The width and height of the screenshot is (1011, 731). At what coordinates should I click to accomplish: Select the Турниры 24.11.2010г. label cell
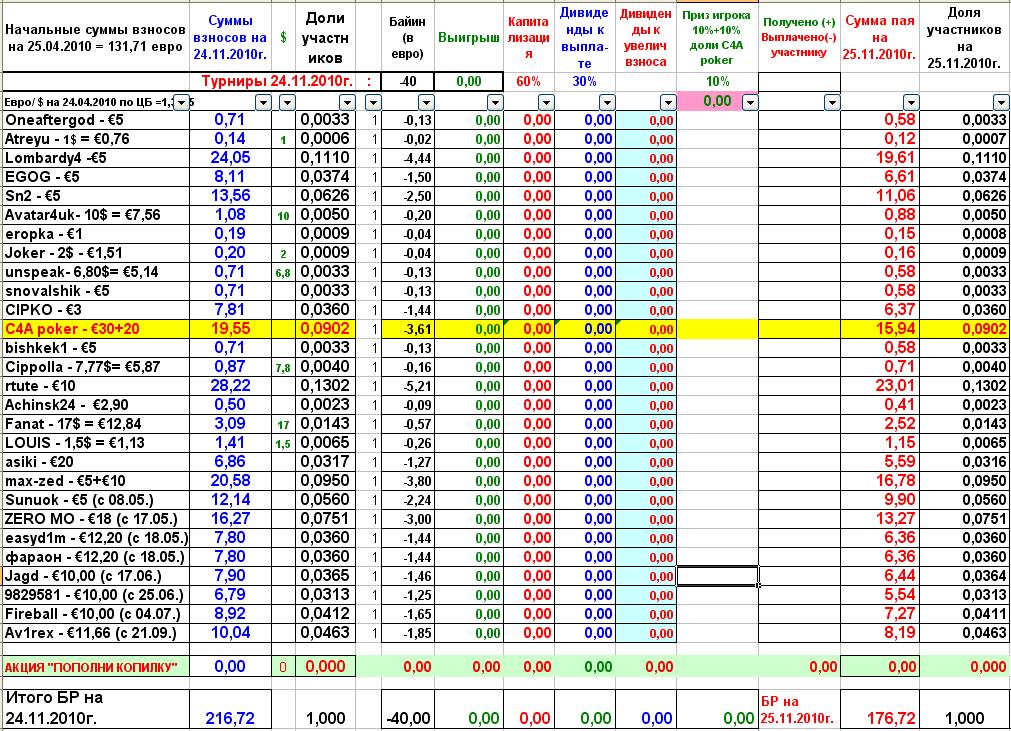pyautogui.click(x=277, y=81)
